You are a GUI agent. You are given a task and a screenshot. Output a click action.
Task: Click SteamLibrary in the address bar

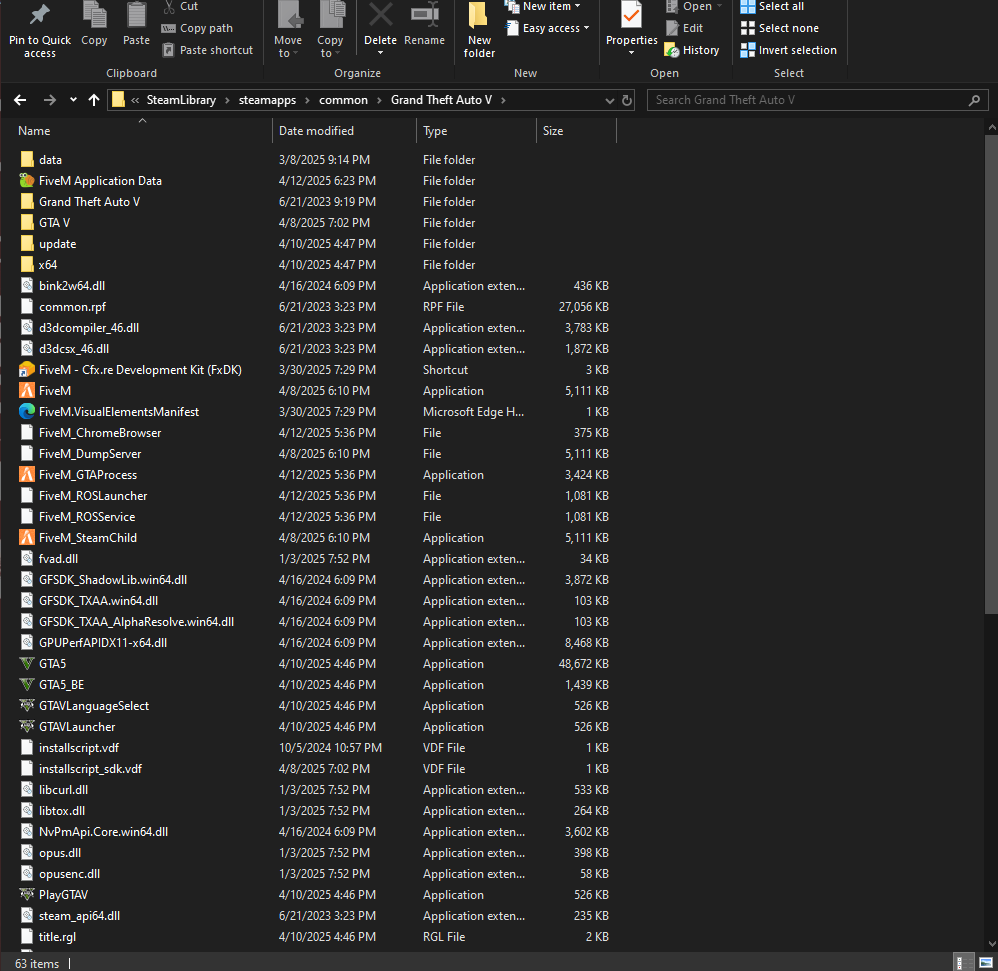click(x=181, y=100)
